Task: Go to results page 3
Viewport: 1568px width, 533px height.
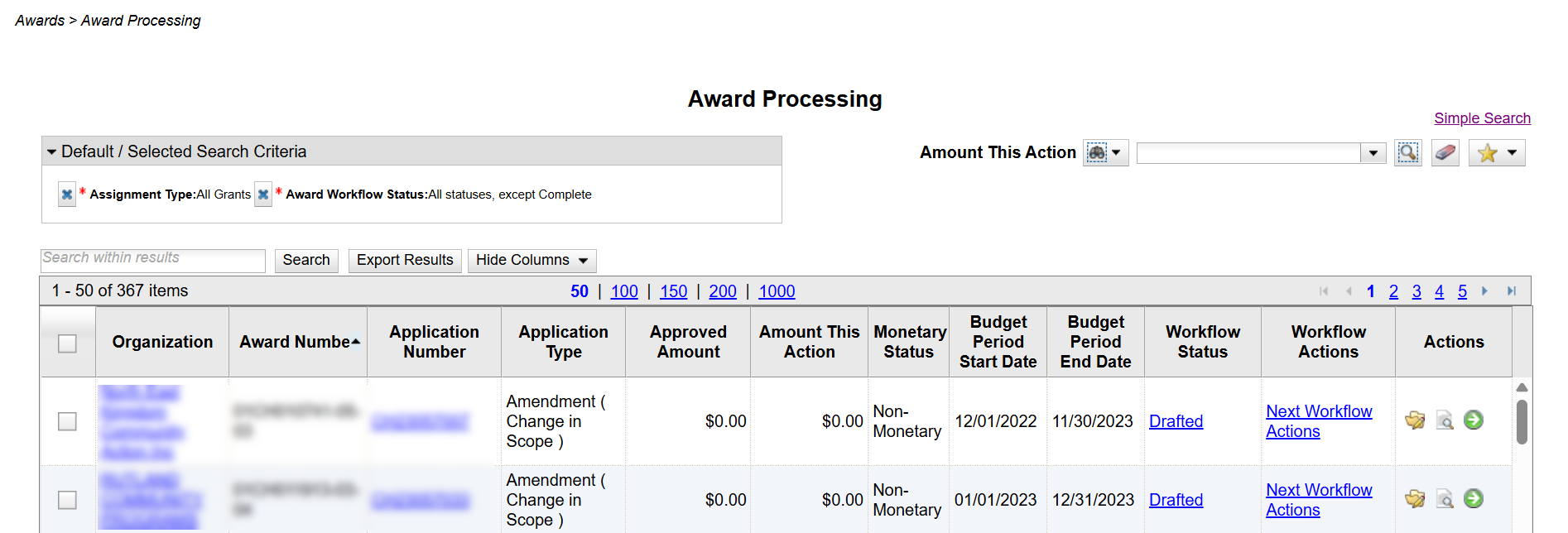Action: click(x=1416, y=291)
